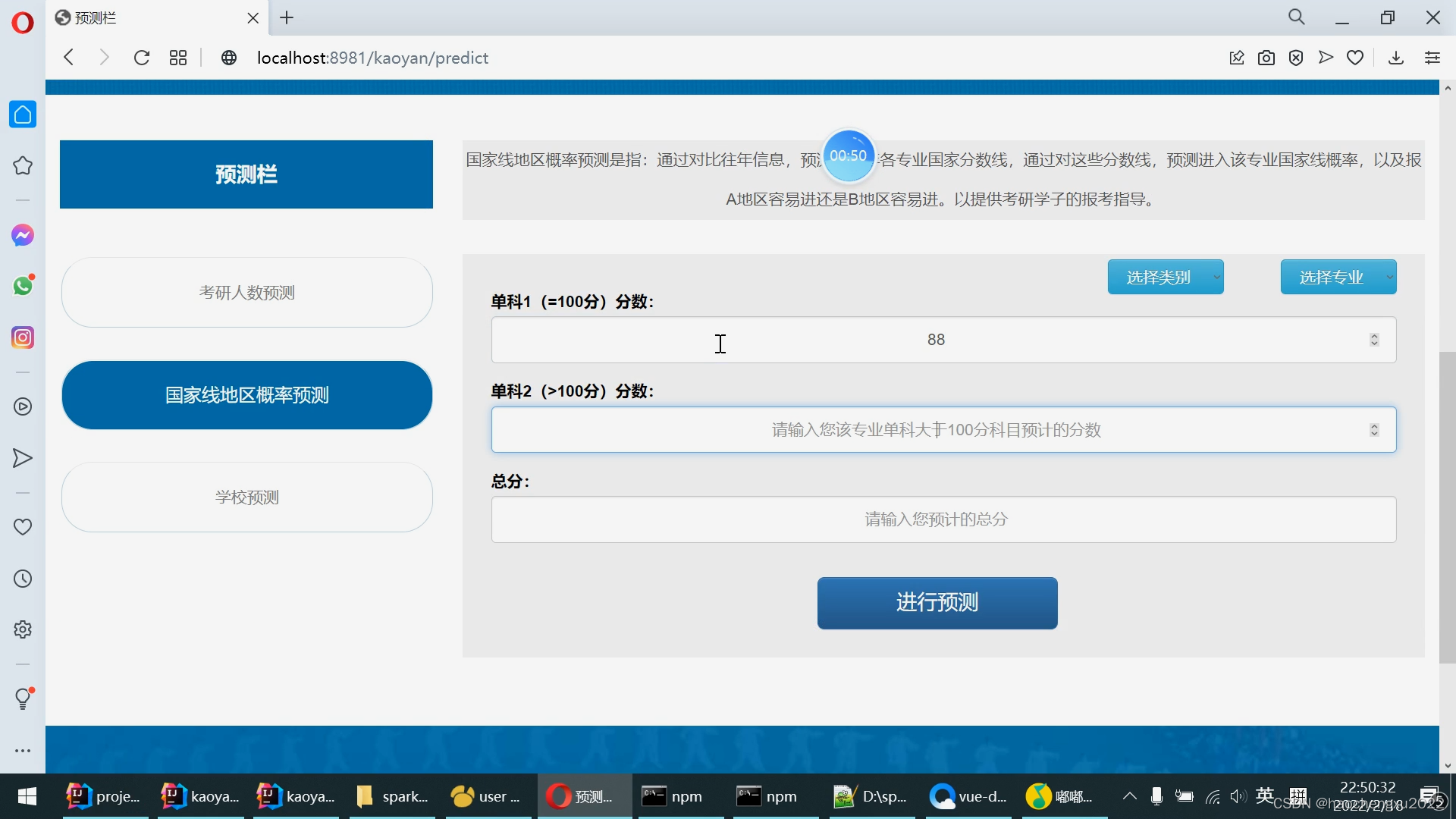
Task: Select the 考研人数预测 tab
Action: click(246, 293)
